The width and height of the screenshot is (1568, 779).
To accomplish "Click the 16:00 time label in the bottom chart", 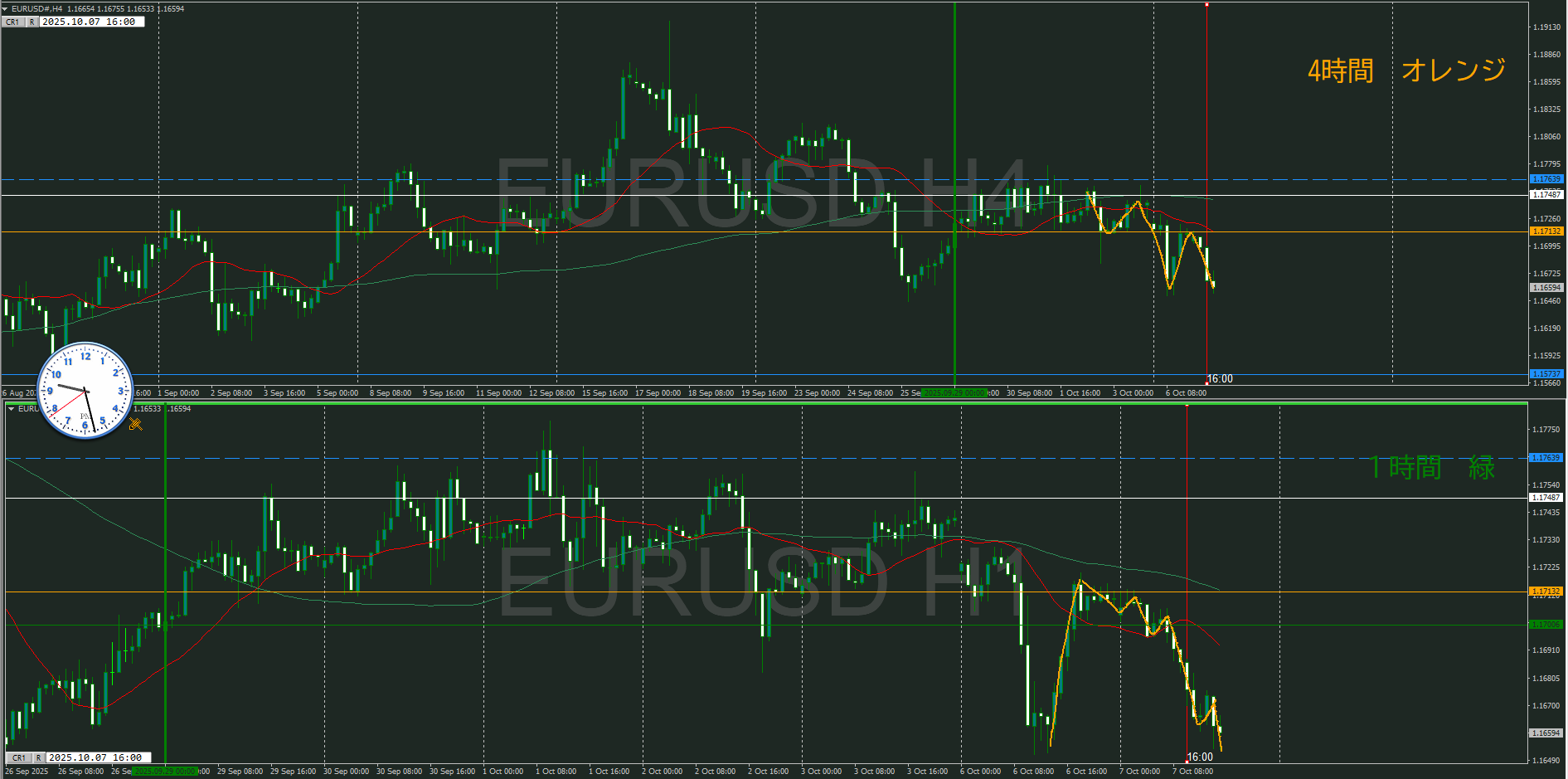I will click(x=1200, y=757).
